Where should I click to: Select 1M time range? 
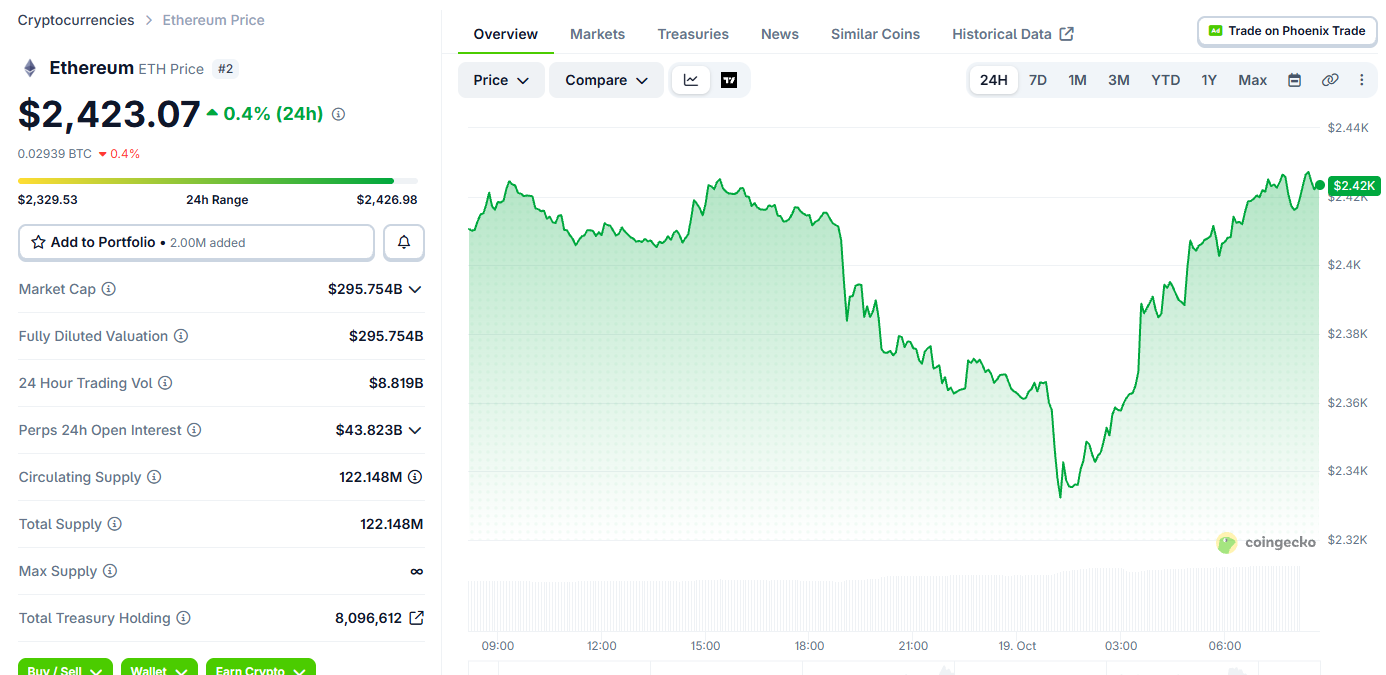(1077, 80)
